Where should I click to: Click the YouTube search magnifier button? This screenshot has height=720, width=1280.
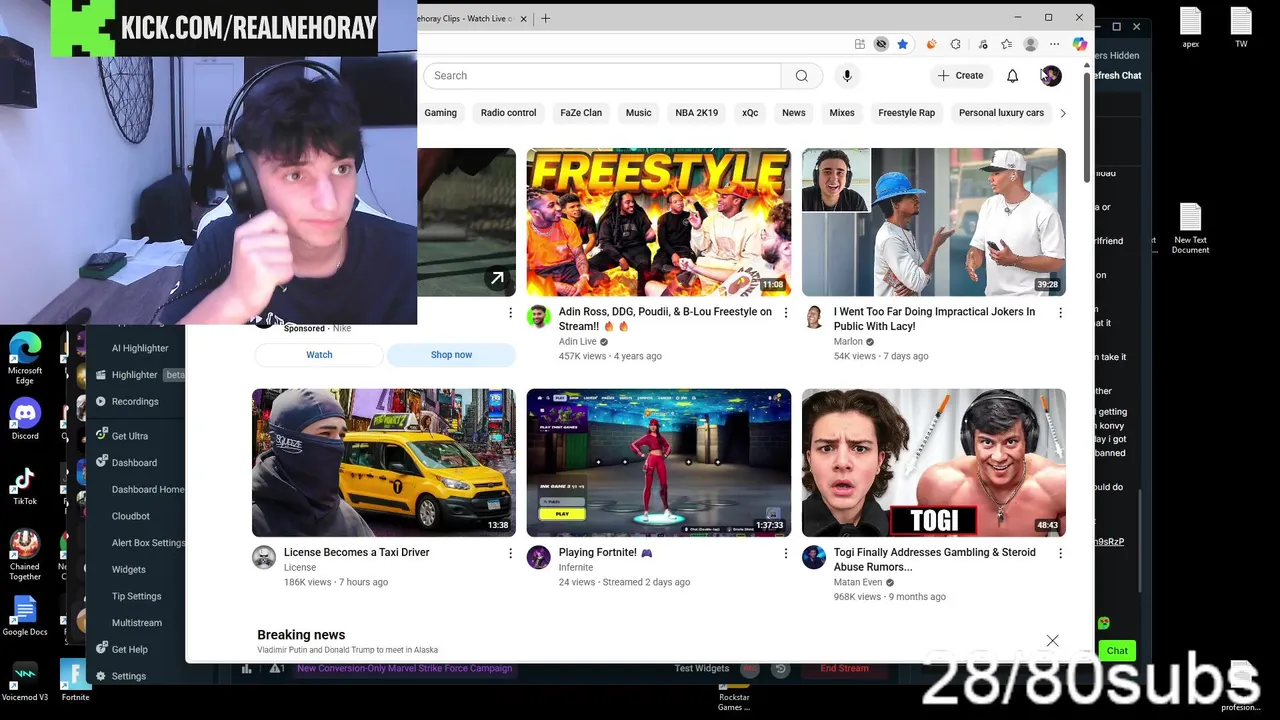(x=802, y=76)
